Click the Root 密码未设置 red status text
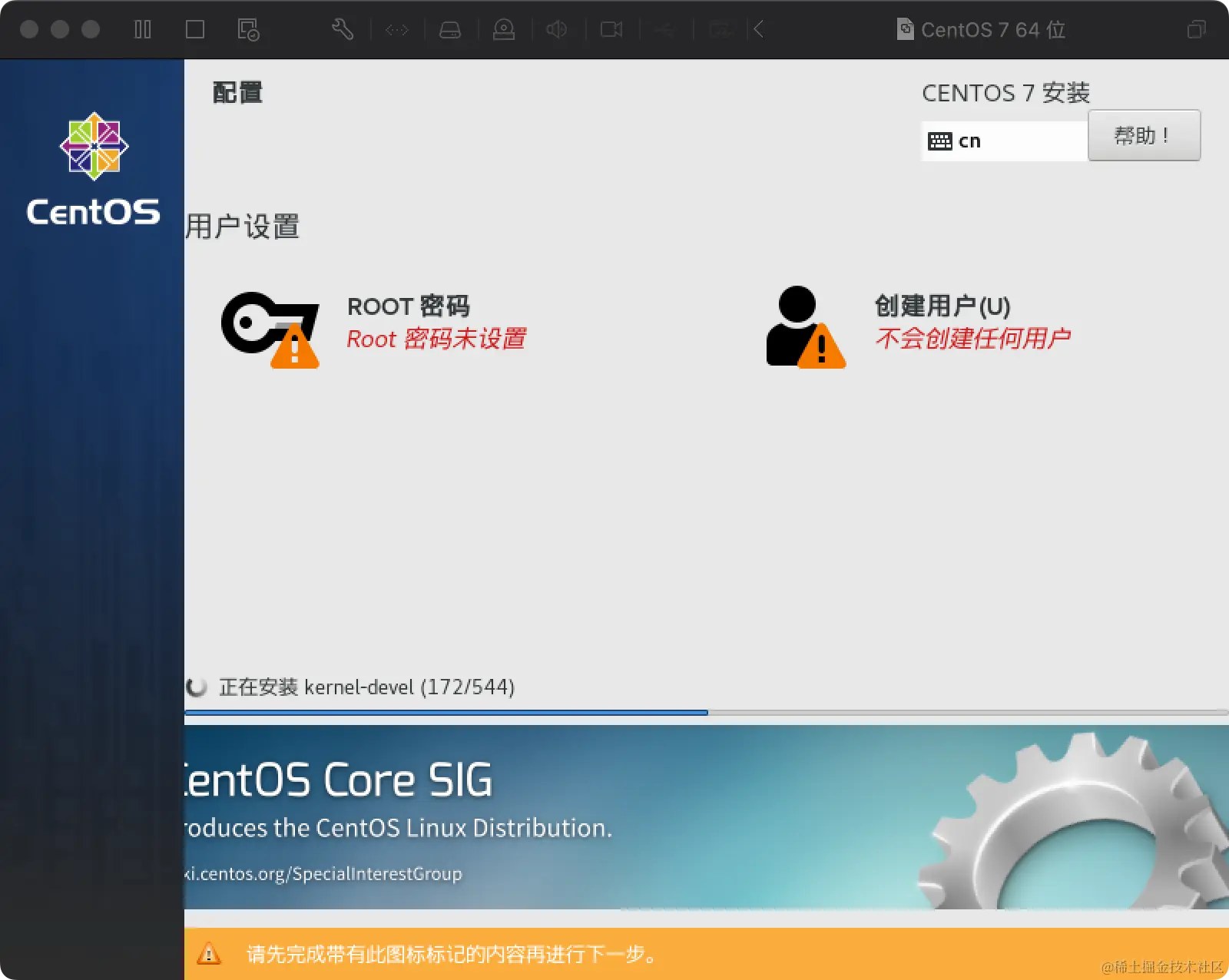 (x=436, y=339)
